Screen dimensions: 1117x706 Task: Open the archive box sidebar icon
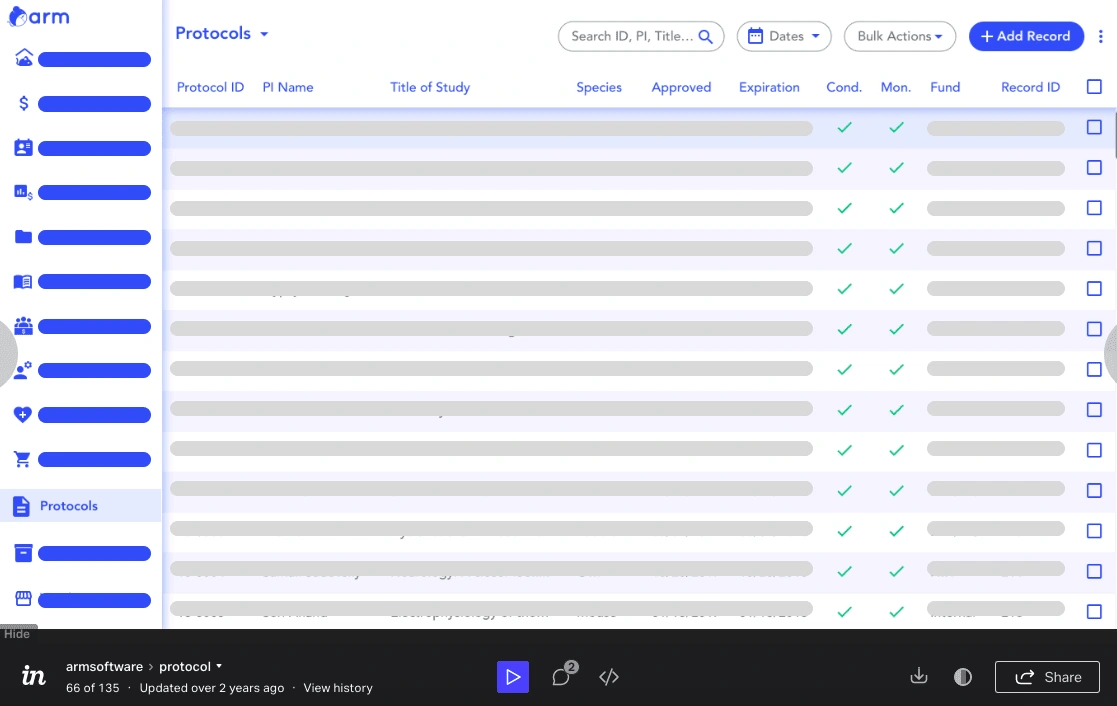click(x=24, y=553)
